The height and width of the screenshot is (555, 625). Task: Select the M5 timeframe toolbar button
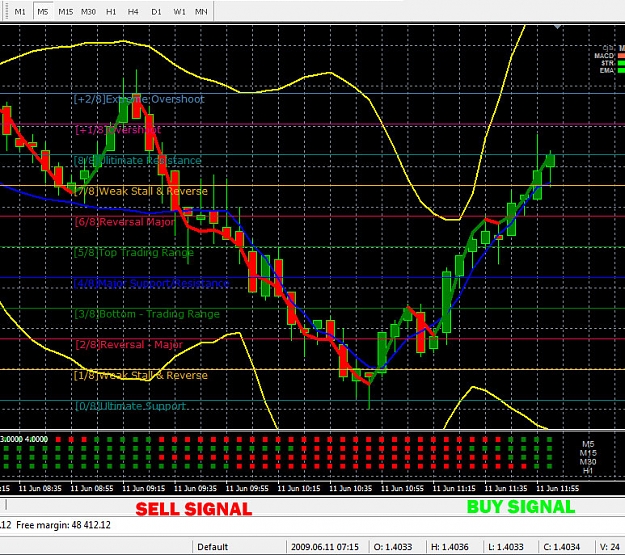(x=43, y=12)
